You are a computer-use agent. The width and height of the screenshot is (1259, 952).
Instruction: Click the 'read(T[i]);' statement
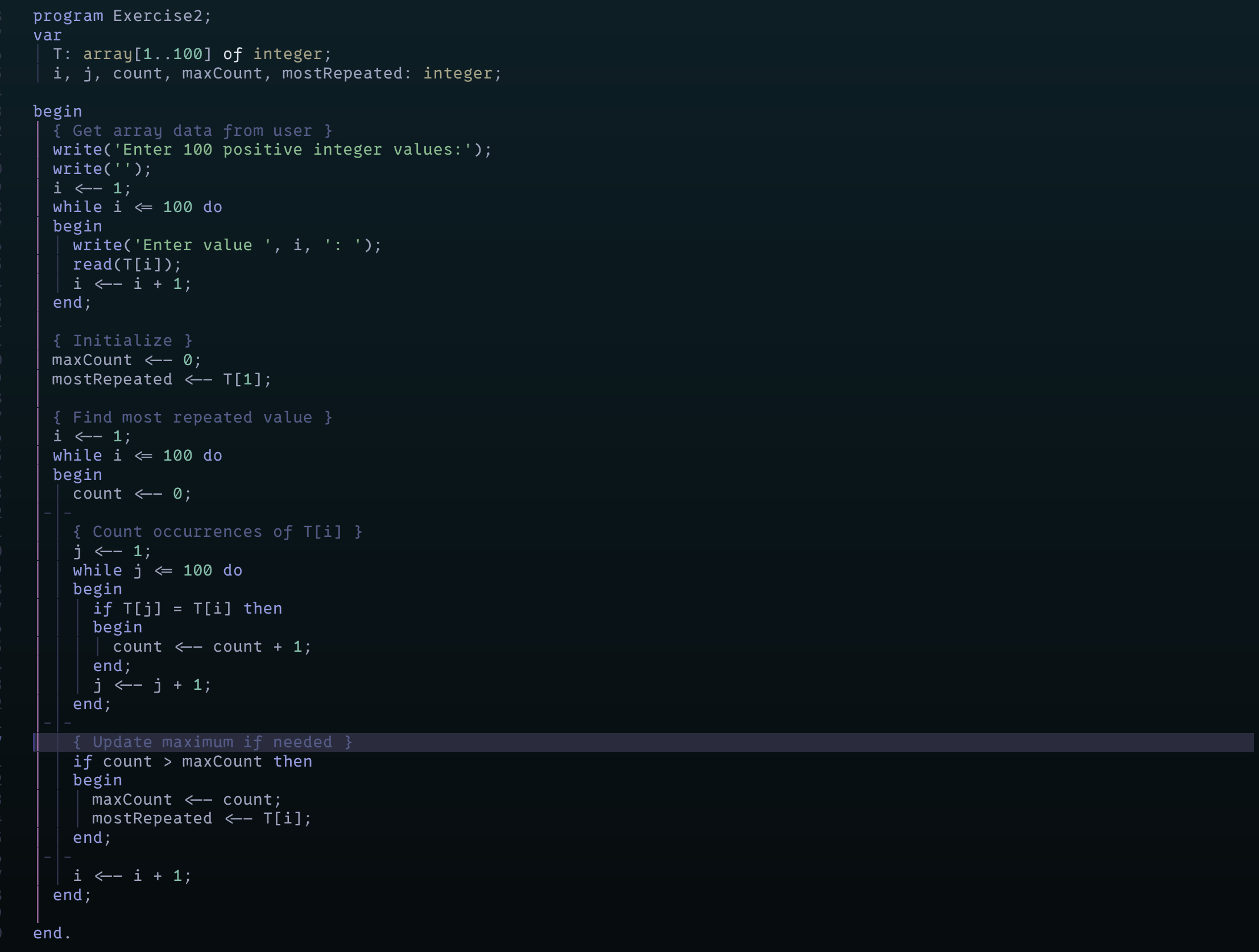tap(126, 265)
